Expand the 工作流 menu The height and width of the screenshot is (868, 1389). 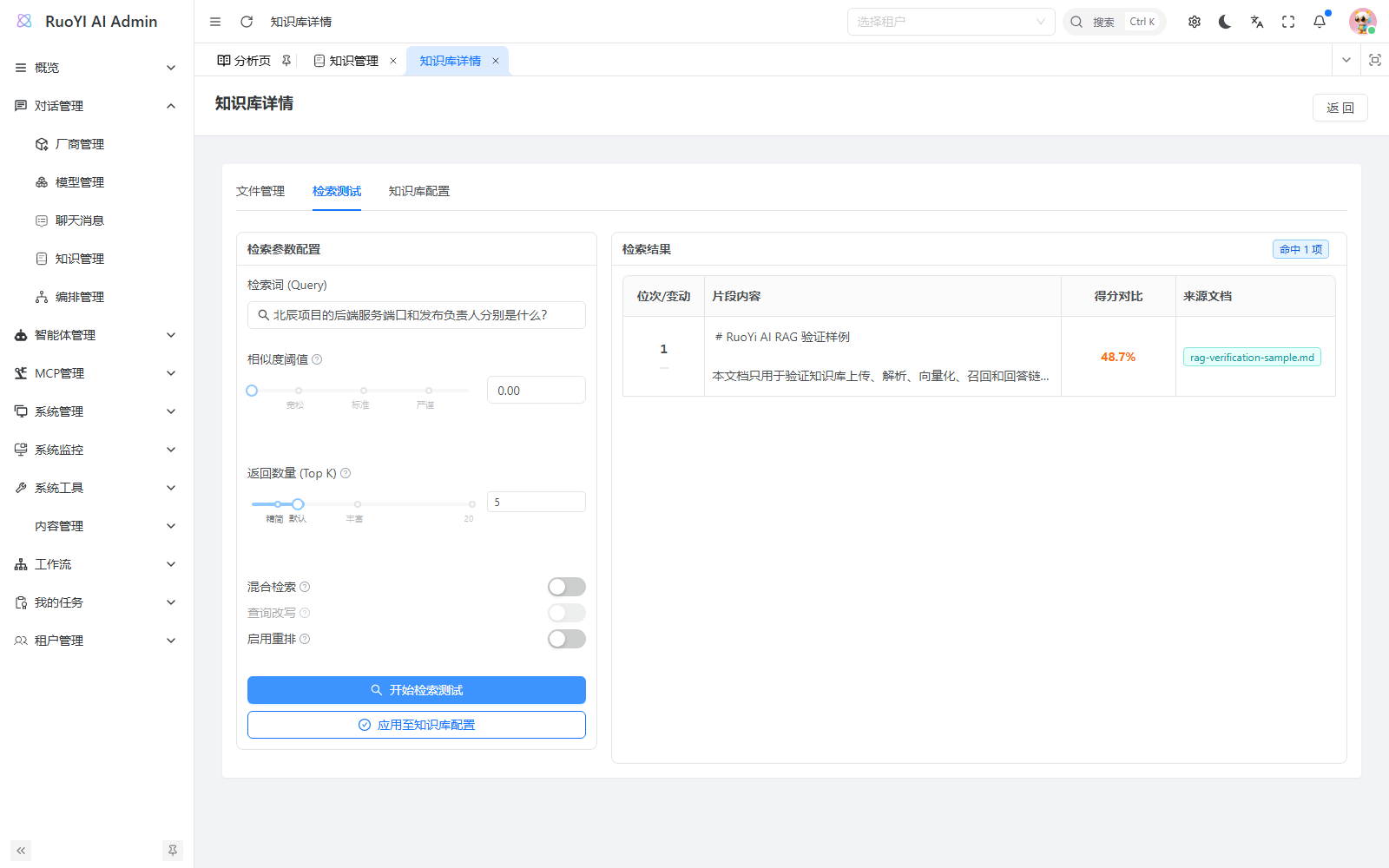click(96, 564)
